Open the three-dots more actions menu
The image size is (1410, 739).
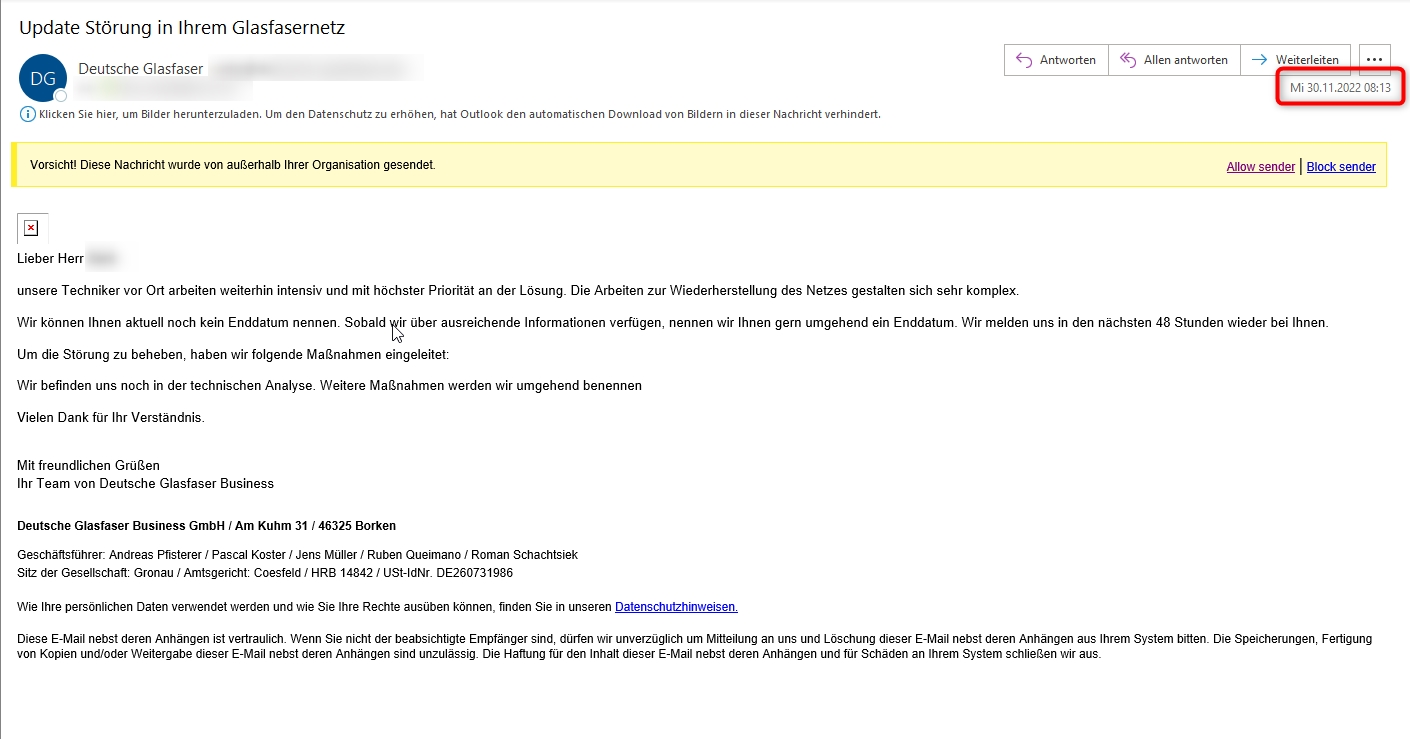click(x=1375, y=60)
